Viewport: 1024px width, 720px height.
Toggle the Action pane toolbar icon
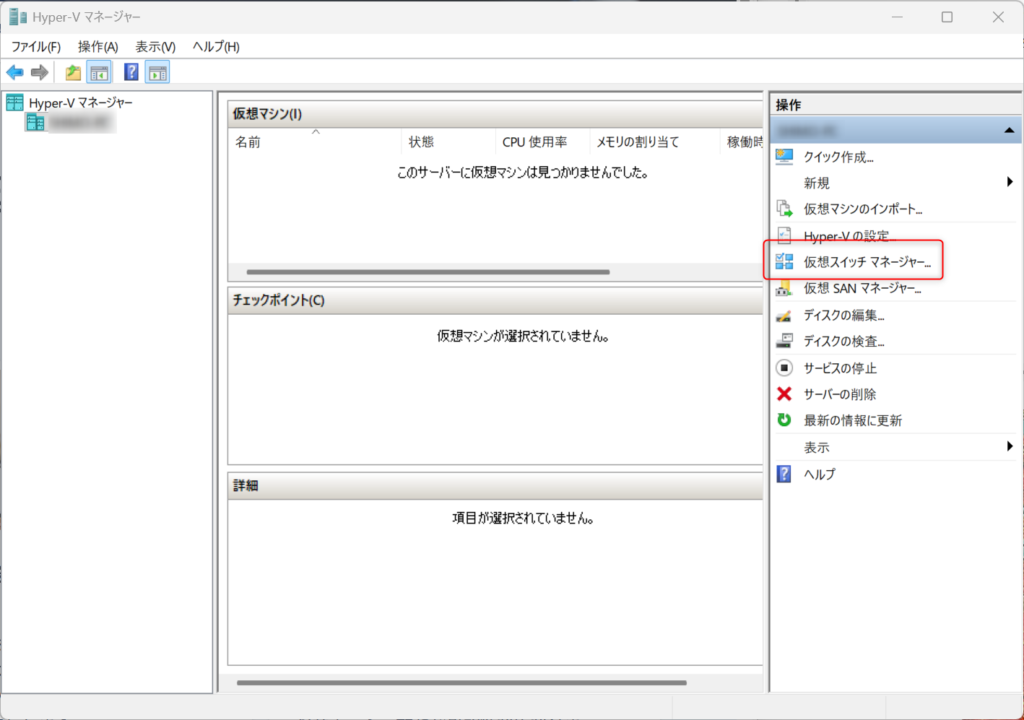[157, 72]
